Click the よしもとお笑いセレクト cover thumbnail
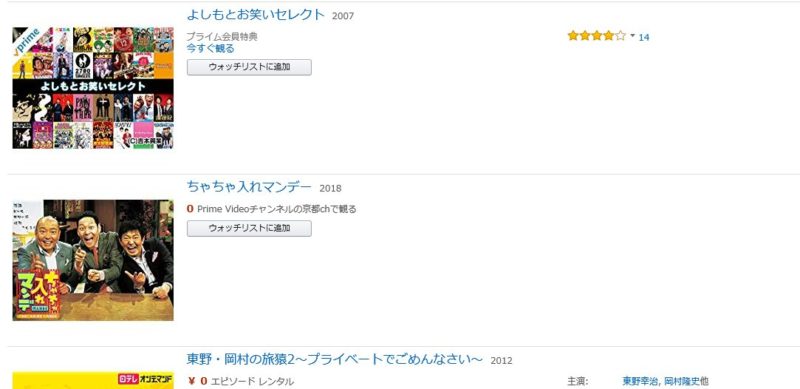 (93, 88)
